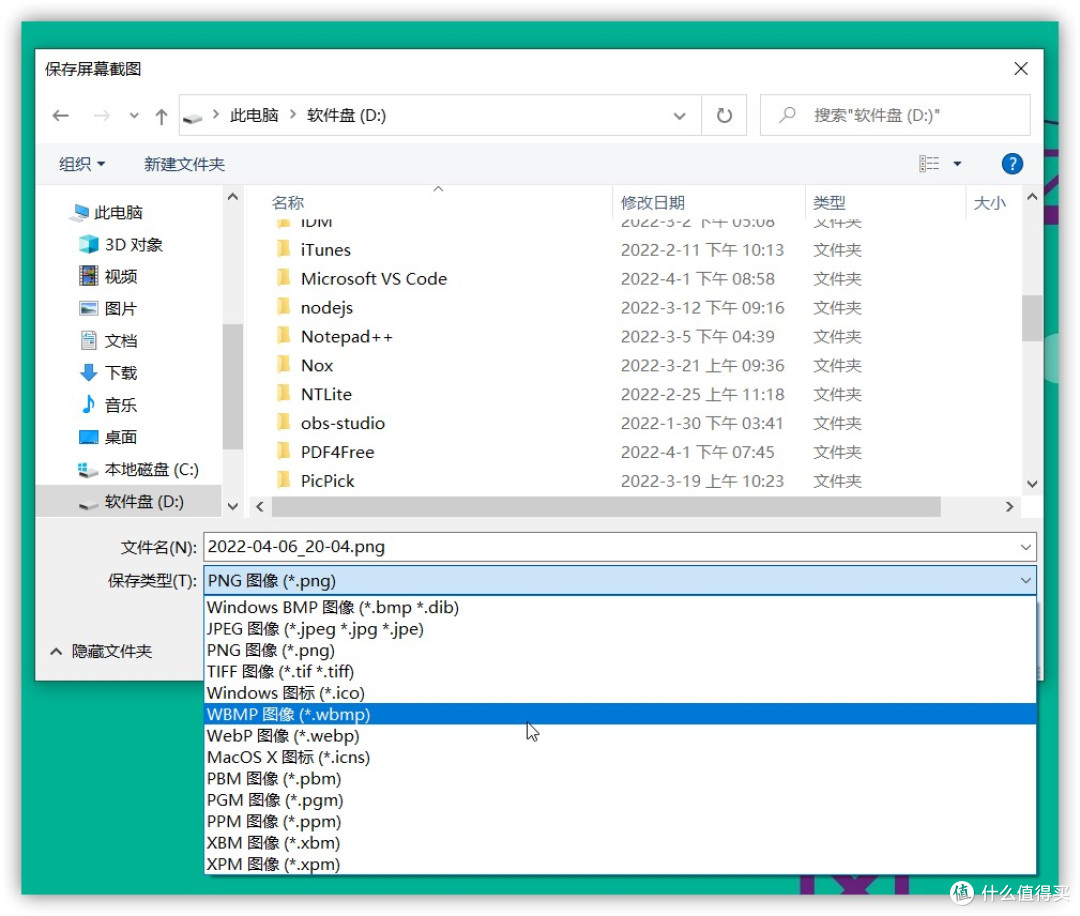Open the view options dropdown arrow
The height and width of the screenshot is (916, 1080).
tap(957, 164)
